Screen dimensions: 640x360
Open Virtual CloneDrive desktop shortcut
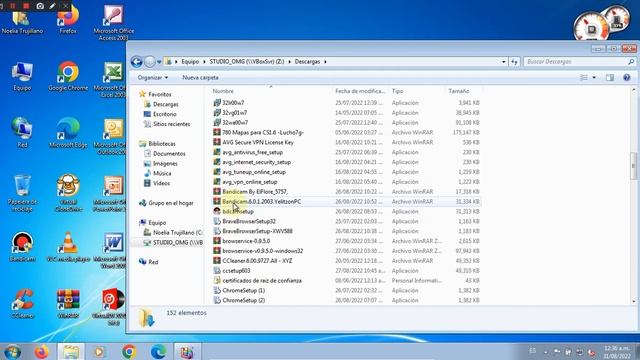click(x=68, y=193)
